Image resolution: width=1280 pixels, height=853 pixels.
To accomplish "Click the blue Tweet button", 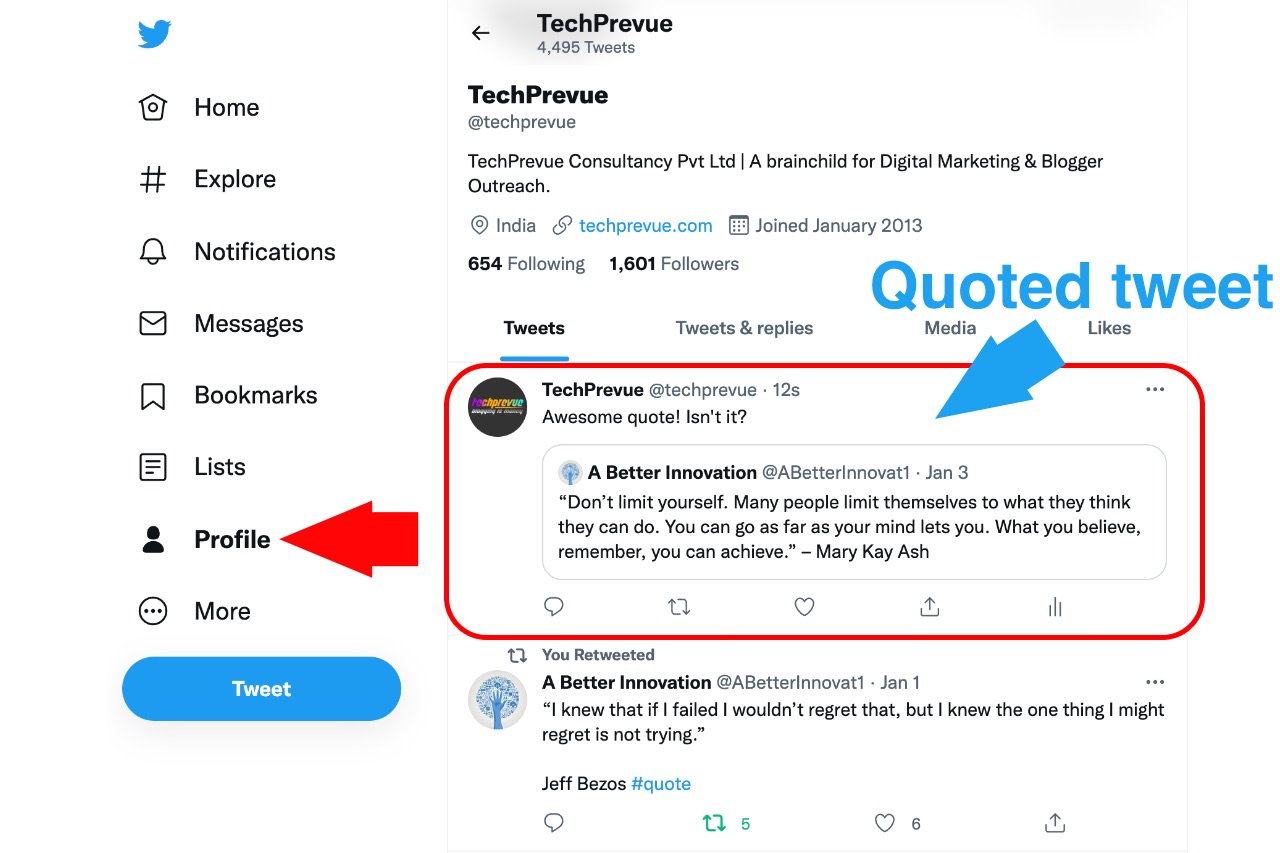I will (x=261, y=689).
